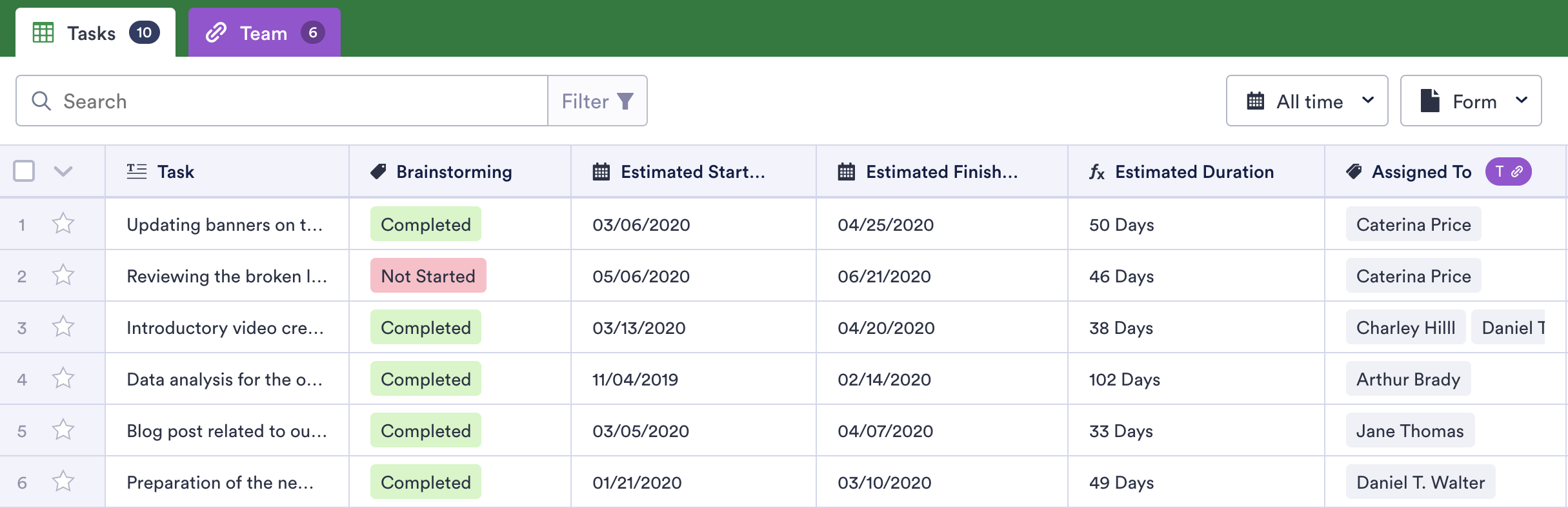Click the calendar icon in Estimated Finish header
Image resolution: width=1568 pixels, height=508 pixels.
[x=846, y=172]
